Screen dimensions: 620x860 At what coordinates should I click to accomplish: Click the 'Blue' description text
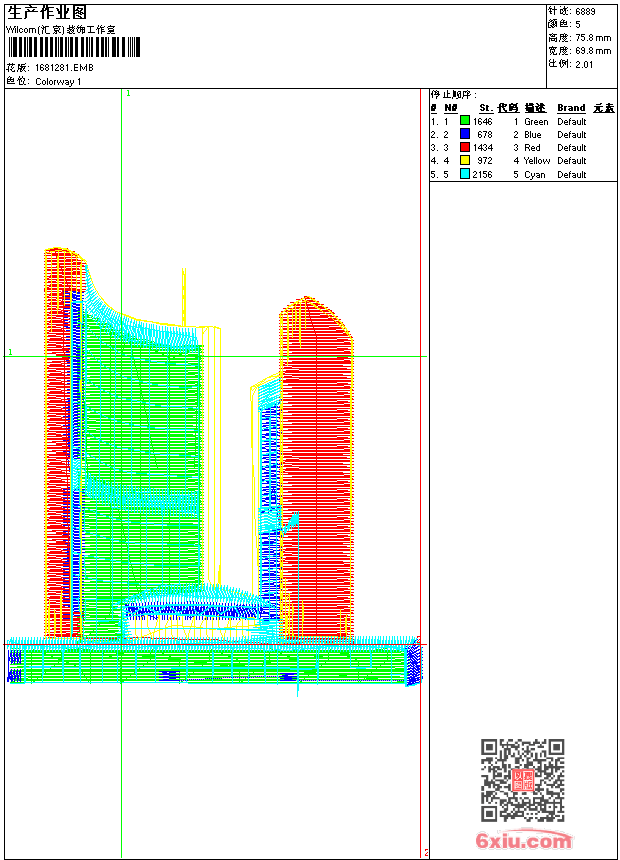[x=533, y=134]
